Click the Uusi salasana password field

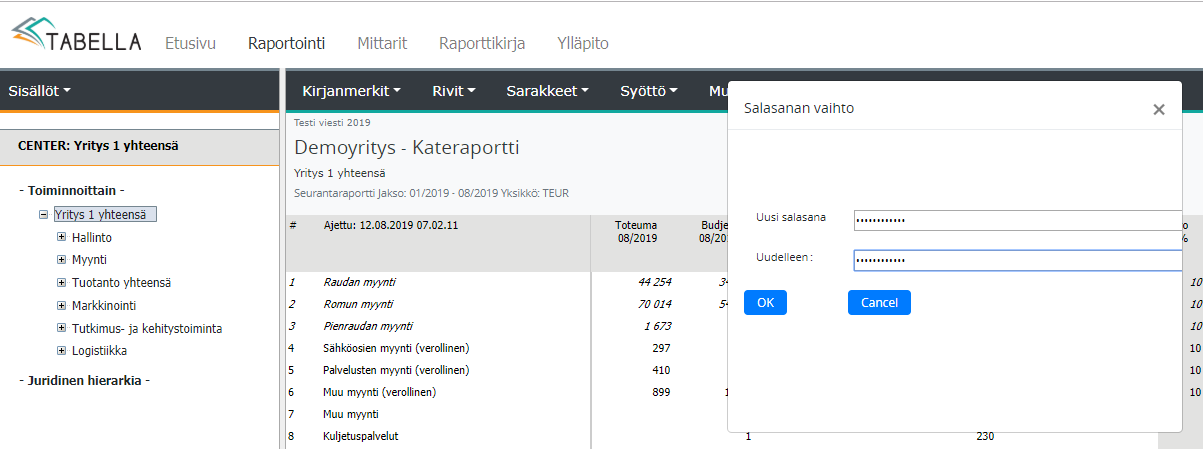1017,221
